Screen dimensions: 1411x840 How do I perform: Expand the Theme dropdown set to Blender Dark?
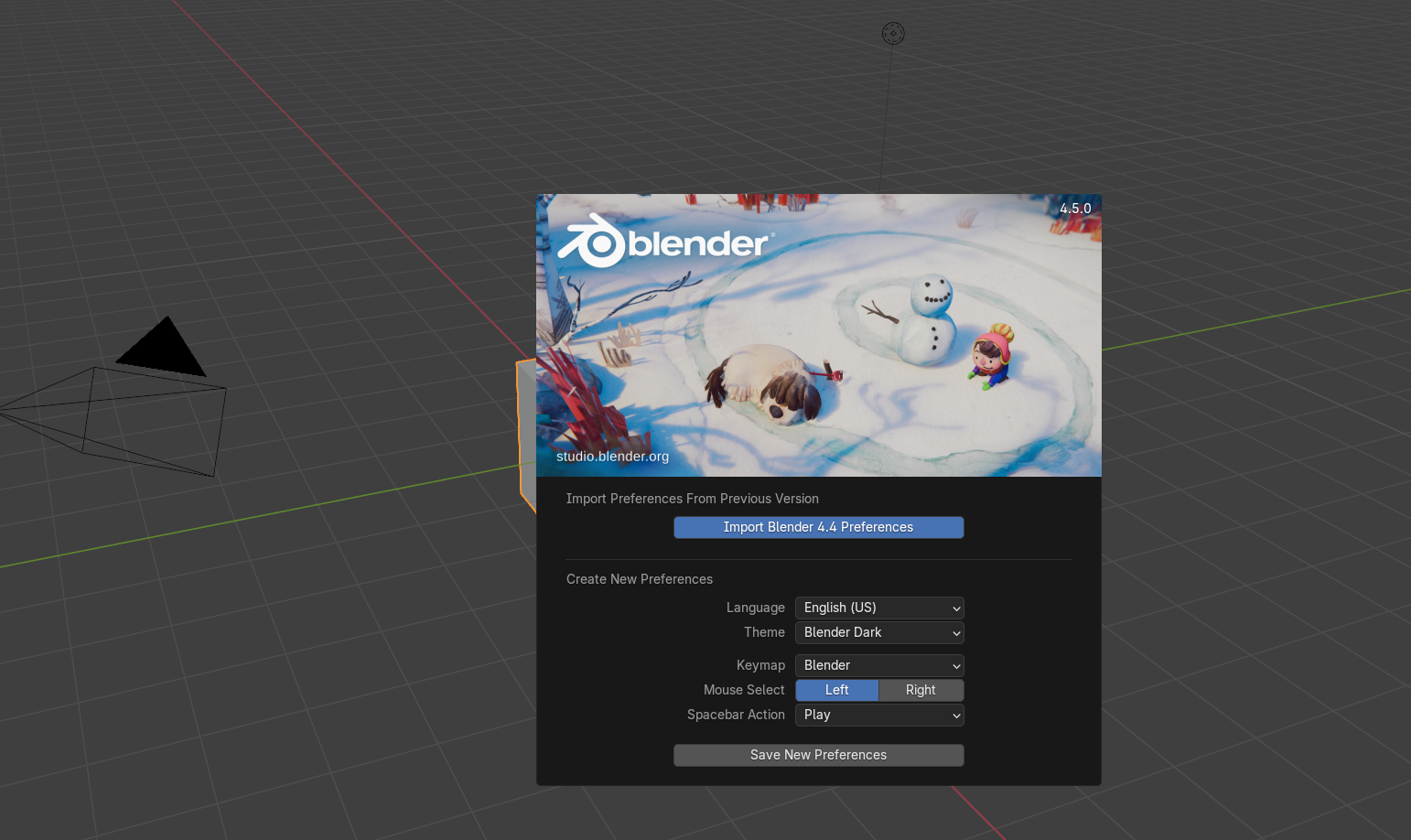tap(878, 632)
